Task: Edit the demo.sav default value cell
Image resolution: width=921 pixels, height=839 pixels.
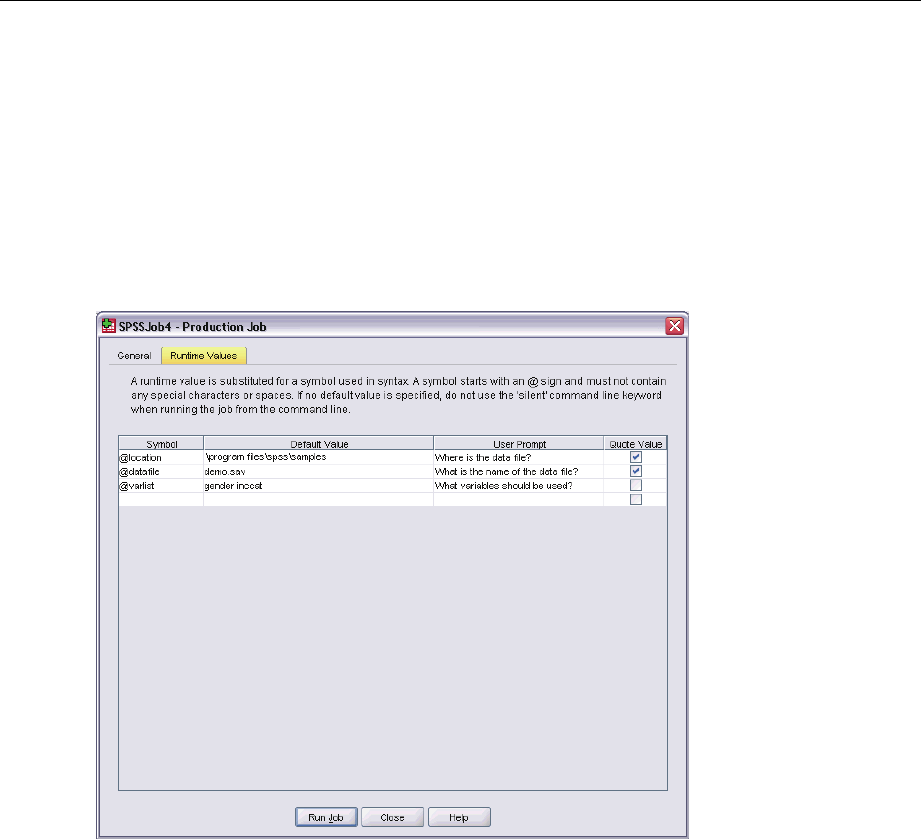Action: click(318, 471)
